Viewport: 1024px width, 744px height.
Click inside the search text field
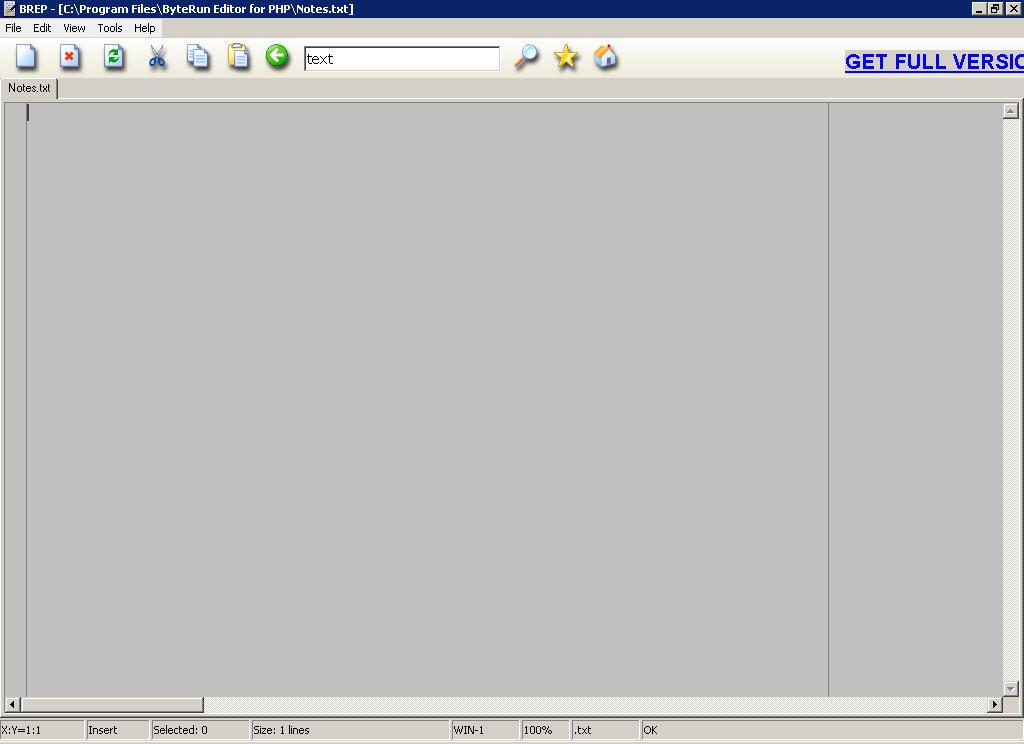pos(400,58)
